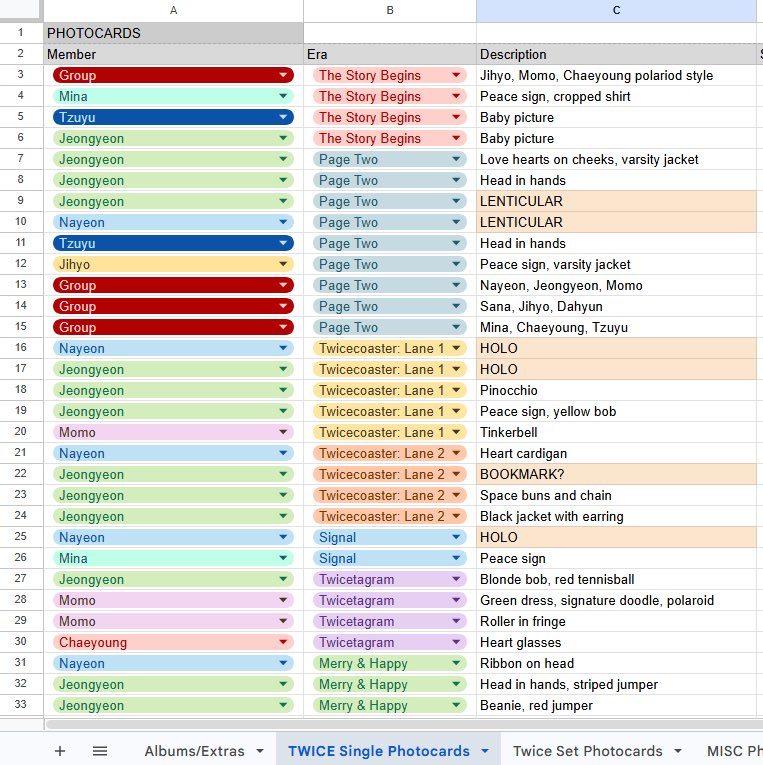Select cell 'Peace sign, cropped shirt'
763x765 pixels.
(616, 96)
